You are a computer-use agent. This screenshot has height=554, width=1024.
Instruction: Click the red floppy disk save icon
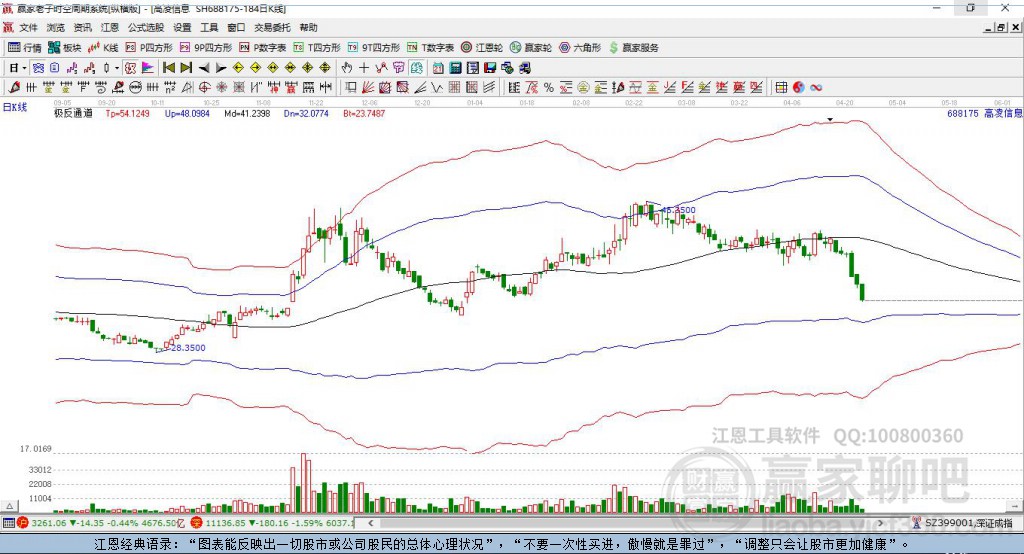(490, 68)
